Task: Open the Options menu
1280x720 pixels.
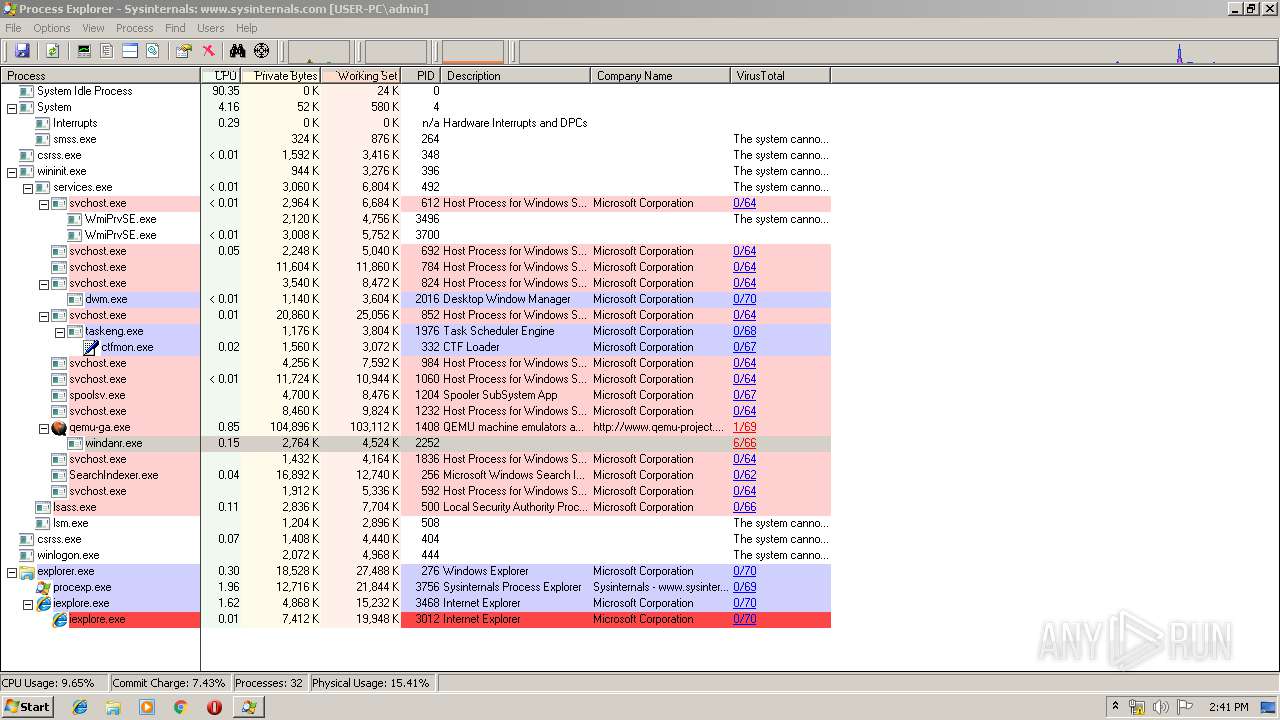Action: [52, 28]
